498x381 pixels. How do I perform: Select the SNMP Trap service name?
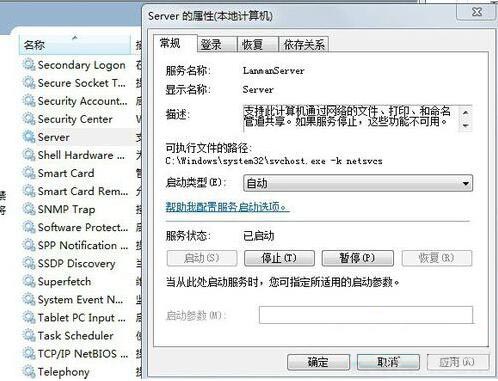tap(66, 209)
